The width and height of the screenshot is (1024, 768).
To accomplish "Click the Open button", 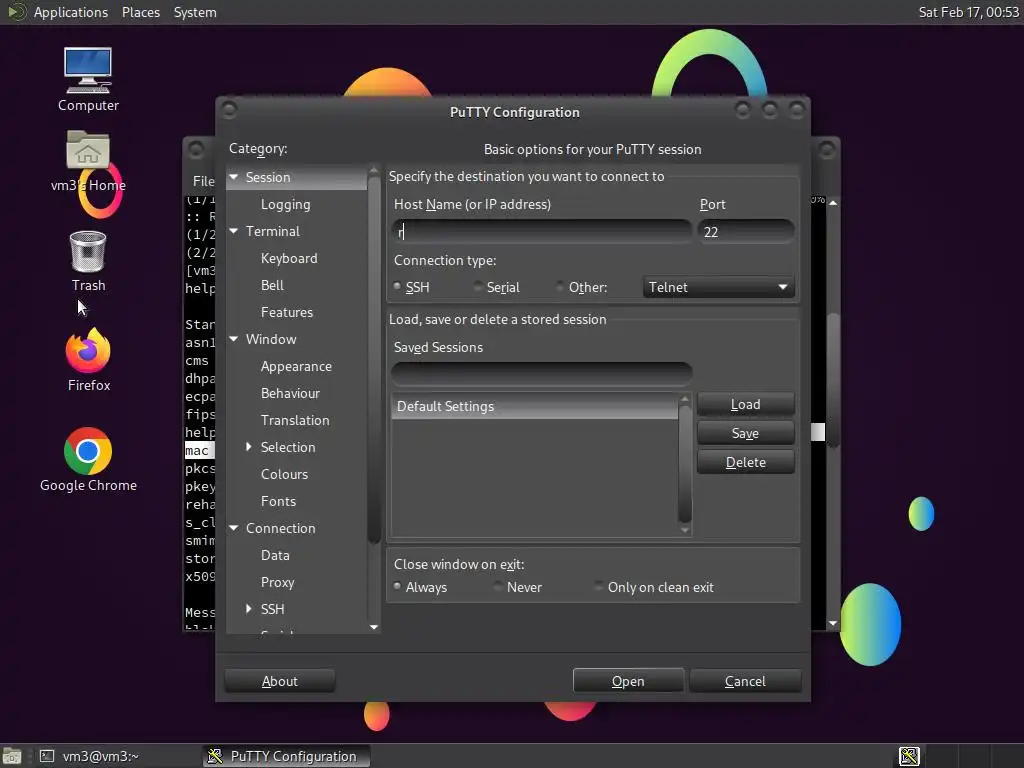I will [x=628, y=680].
